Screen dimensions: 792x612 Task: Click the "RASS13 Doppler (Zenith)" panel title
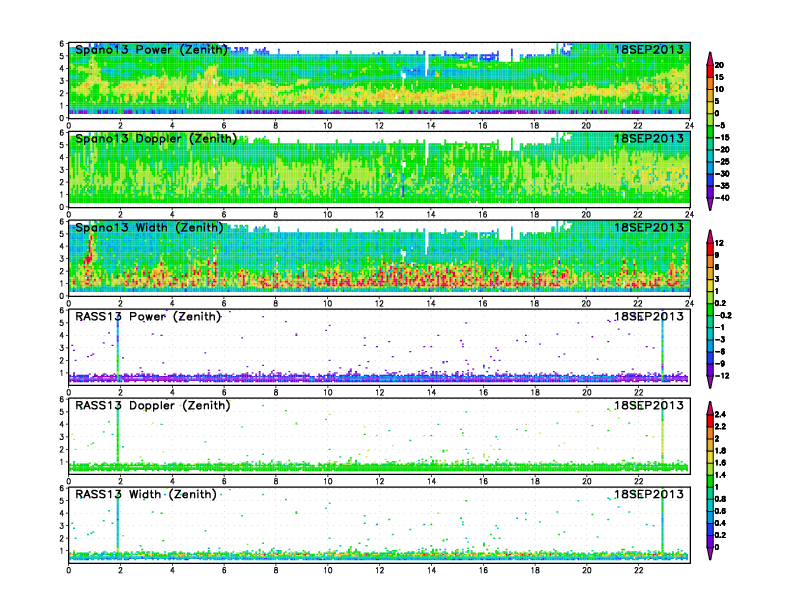click(x=153, y=405)
